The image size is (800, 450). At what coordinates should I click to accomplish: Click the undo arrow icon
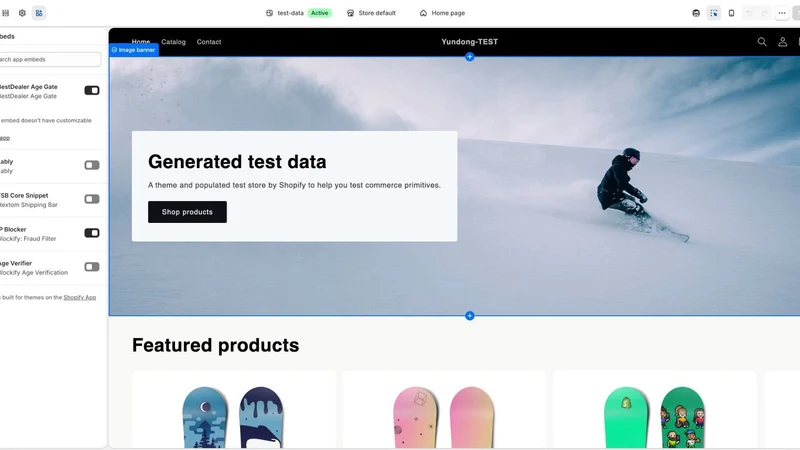point(748,13)
